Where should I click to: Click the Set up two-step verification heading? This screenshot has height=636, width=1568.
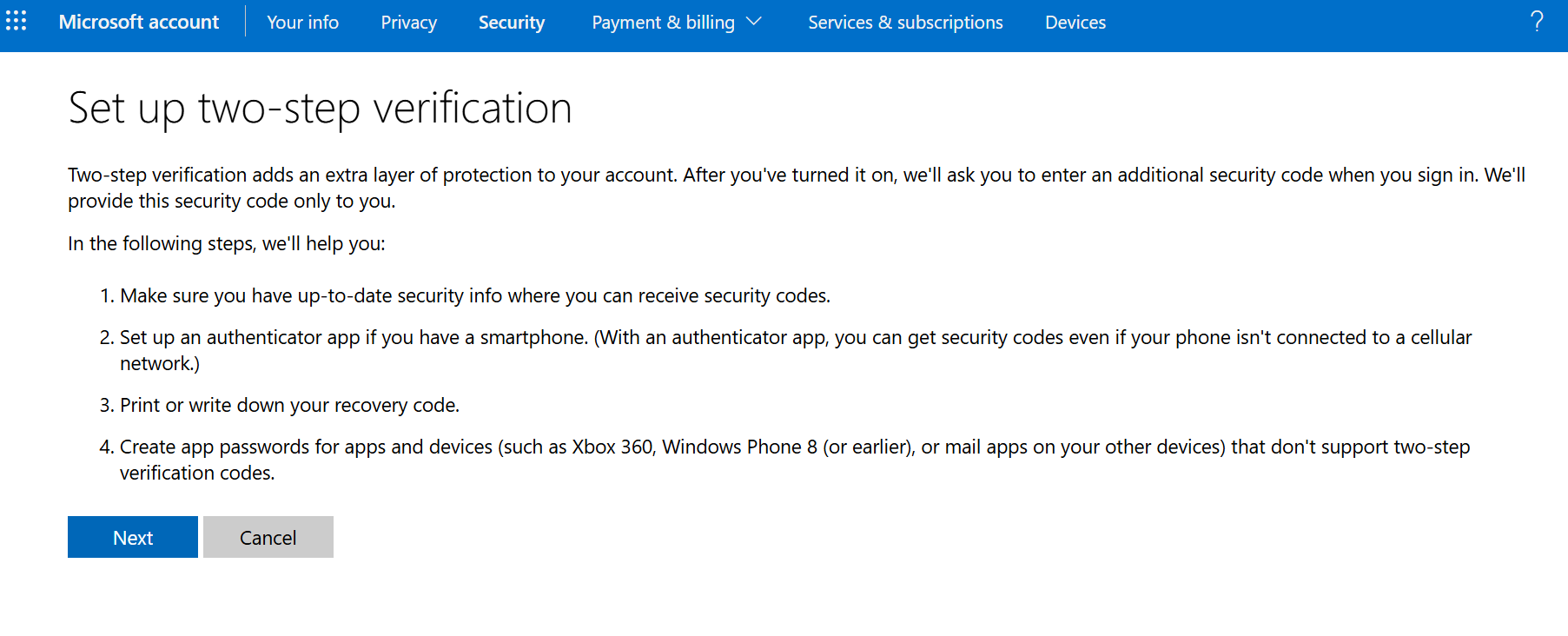point(320,109)
